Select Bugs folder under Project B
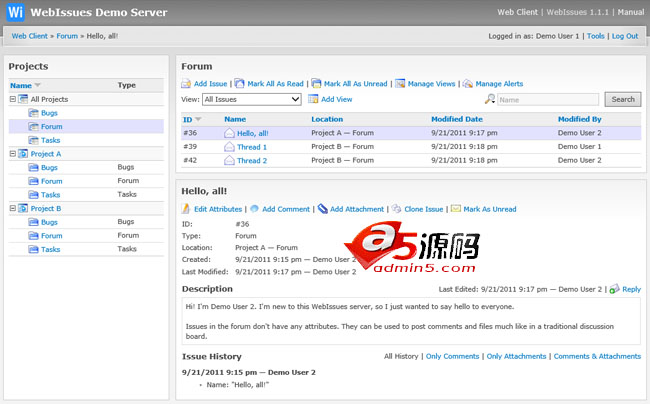The height and width of the screenshot is (404, 650). [49, 222]
